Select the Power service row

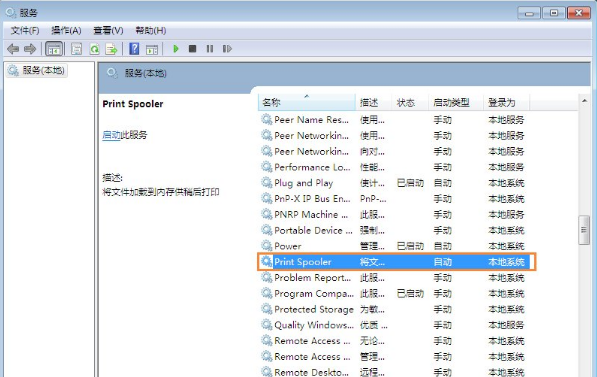point(394,246)
